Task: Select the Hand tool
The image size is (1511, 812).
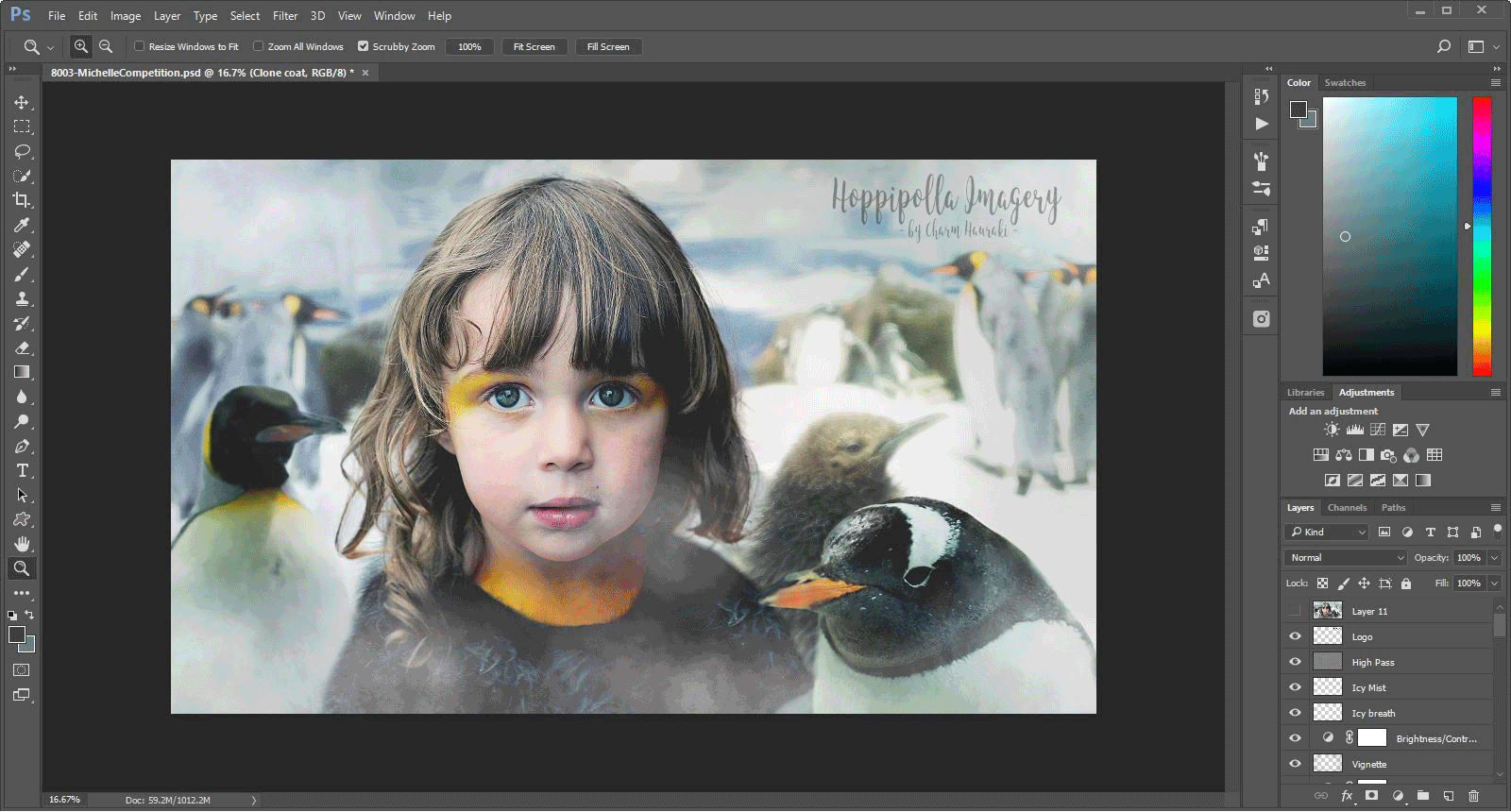Action: (x=22, y=544)
